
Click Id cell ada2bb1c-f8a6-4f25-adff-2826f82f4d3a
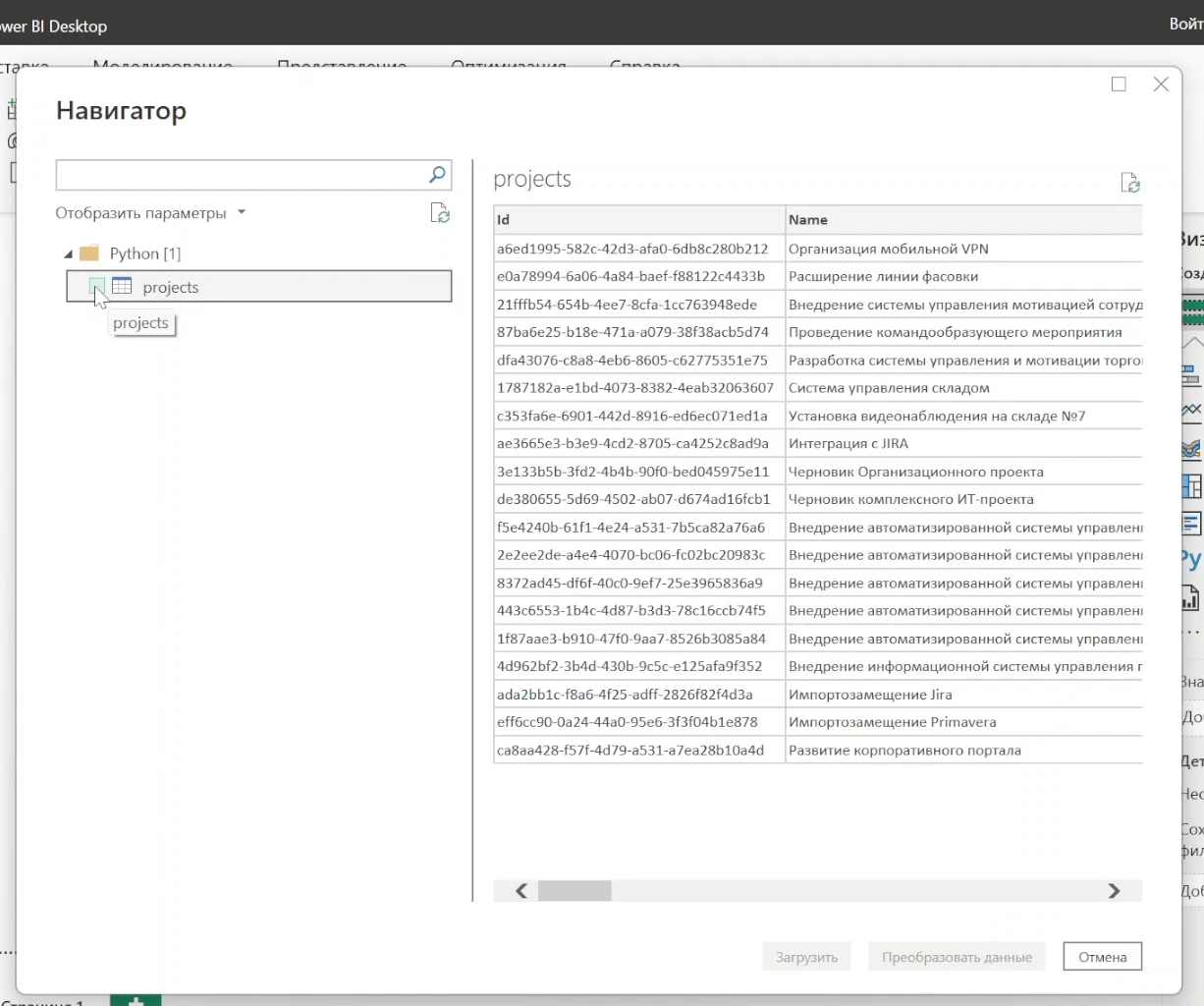(x=638, y=695)
